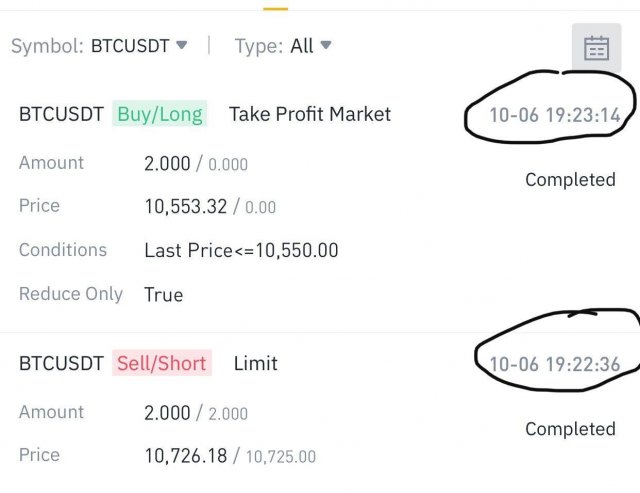Open the calendar date filter

point(596,47)
